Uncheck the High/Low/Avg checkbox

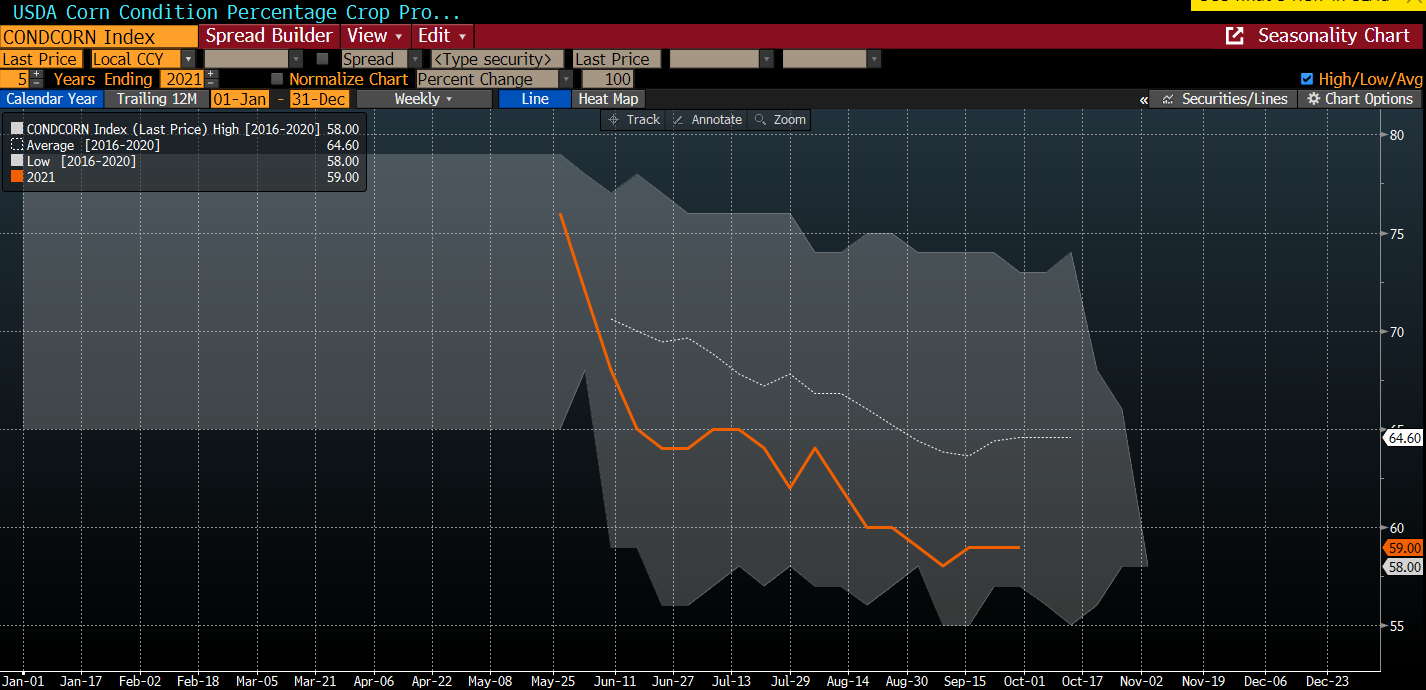point(1307,79)
